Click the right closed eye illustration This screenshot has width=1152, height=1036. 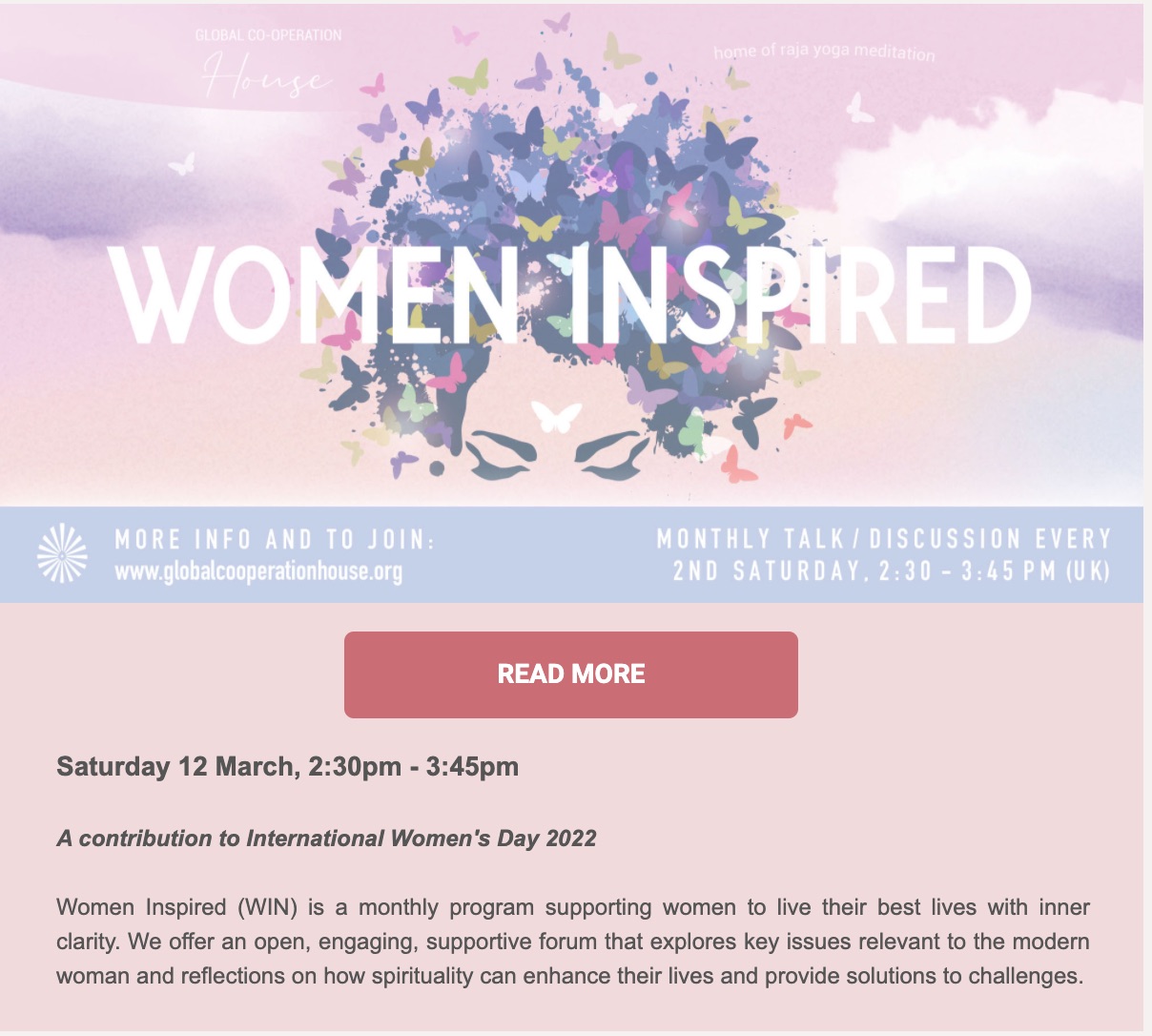click(610, 454)
